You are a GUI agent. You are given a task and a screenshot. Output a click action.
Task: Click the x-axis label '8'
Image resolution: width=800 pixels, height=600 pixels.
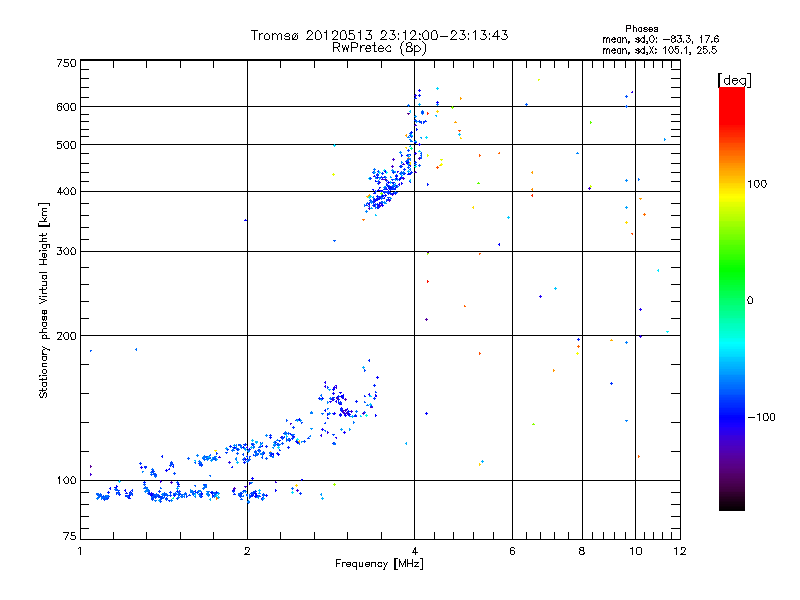pyautogui.click(x=582, y=551)
